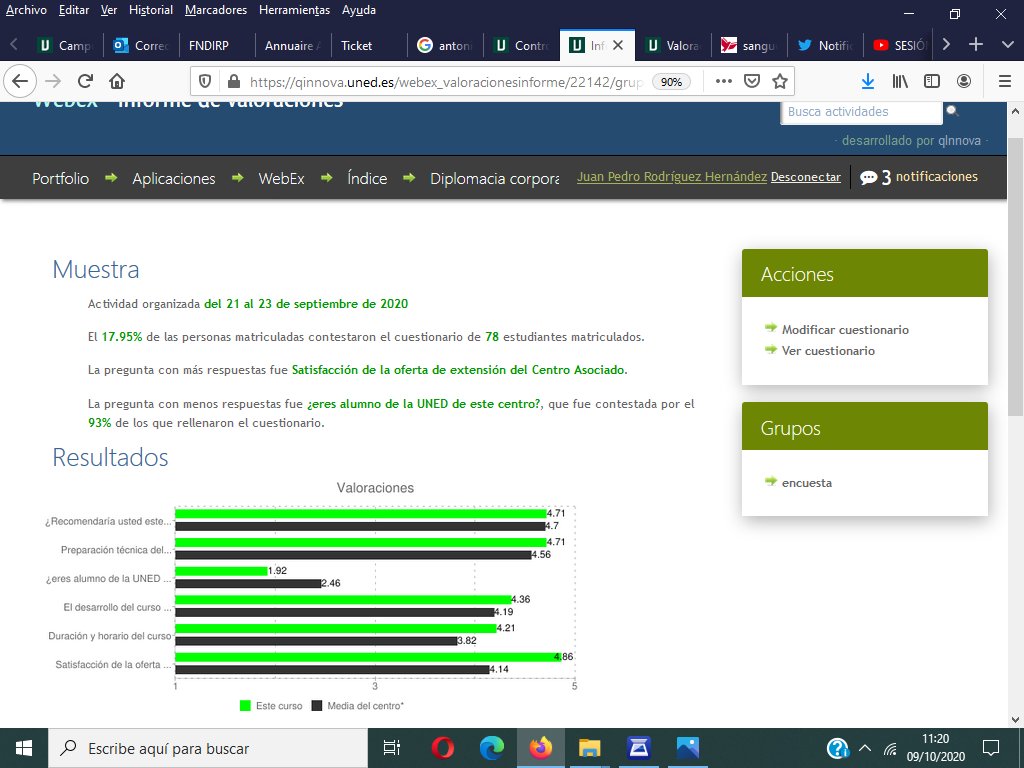Open File Explorer from the taskbar
This screenshot has height=768, width=1024.
pos(589,748)
